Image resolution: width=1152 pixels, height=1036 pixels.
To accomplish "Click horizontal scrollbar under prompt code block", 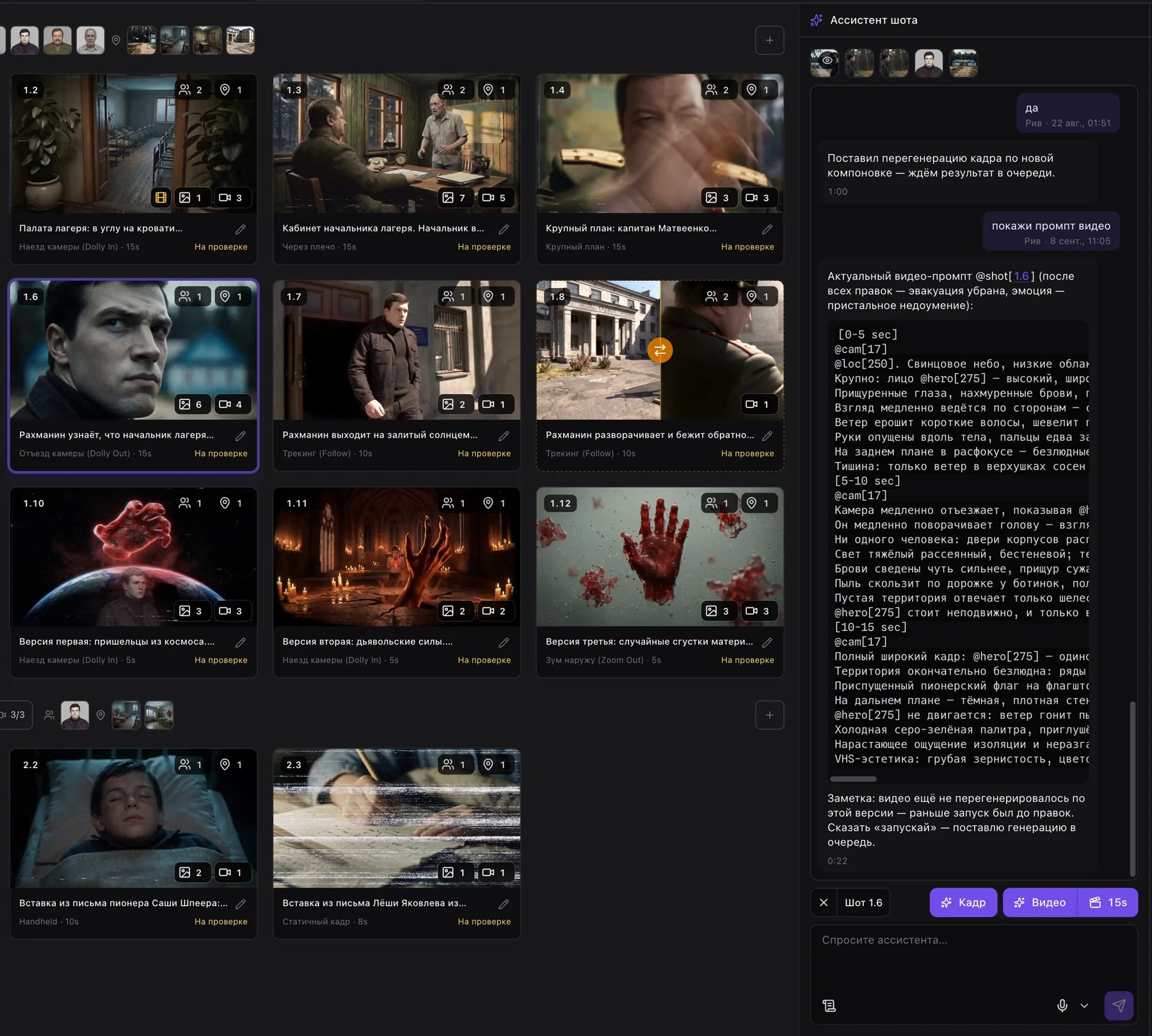I will [853, 779].
